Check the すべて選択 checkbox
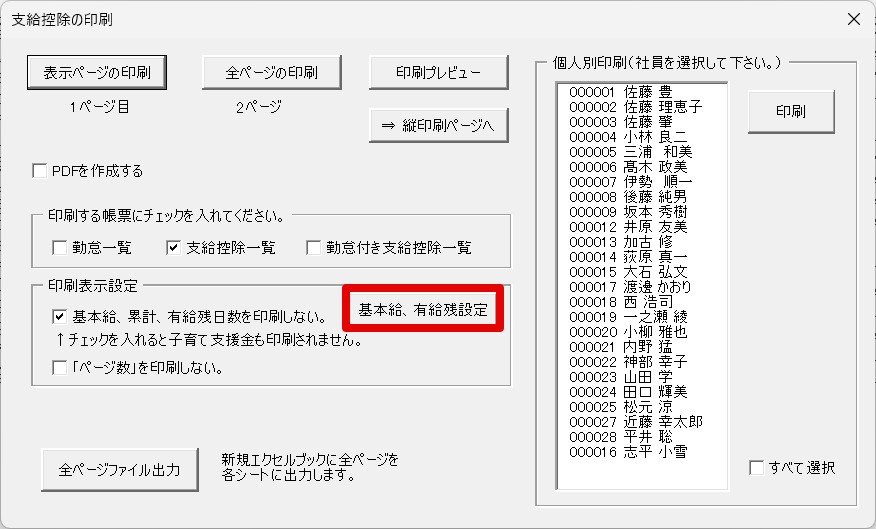 pos(757,468)
